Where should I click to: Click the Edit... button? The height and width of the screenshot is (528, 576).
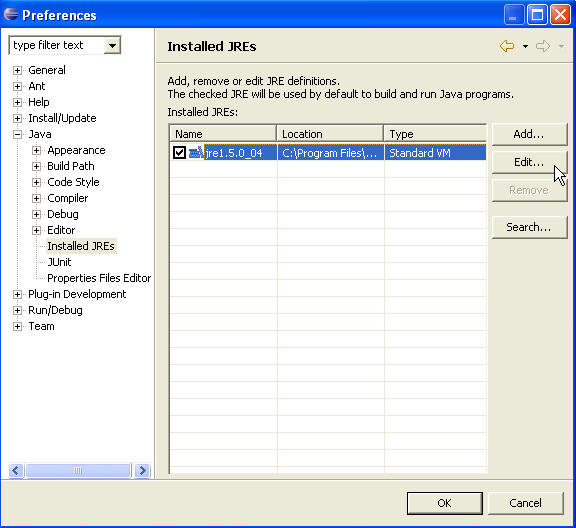coord(529,162)
